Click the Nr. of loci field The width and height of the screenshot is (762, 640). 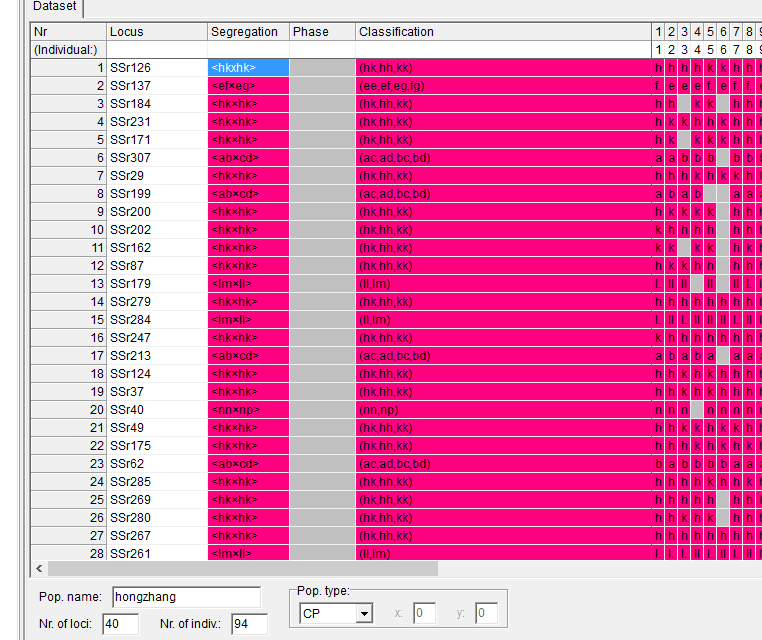coord(121,624)
